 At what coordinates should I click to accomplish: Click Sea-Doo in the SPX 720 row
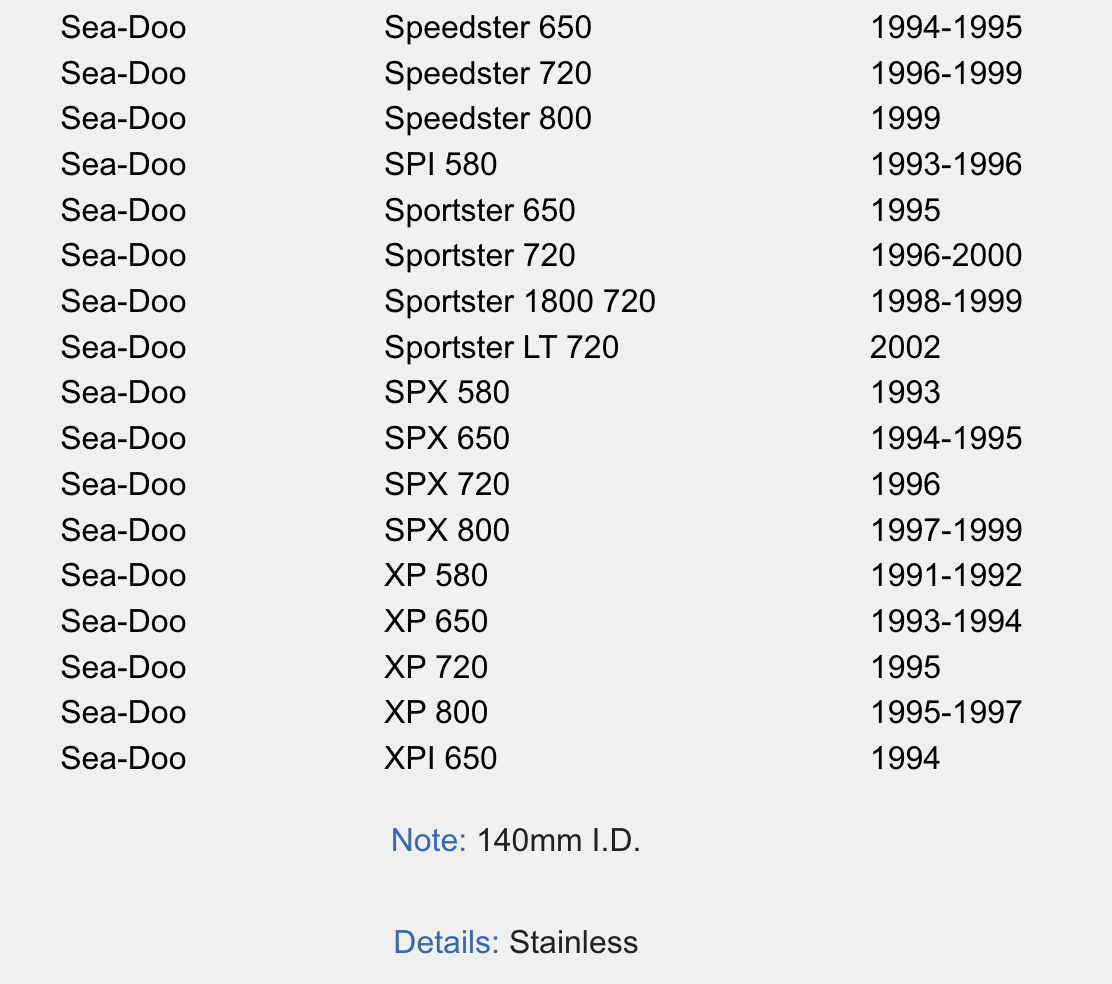click(x=123, y=485)
